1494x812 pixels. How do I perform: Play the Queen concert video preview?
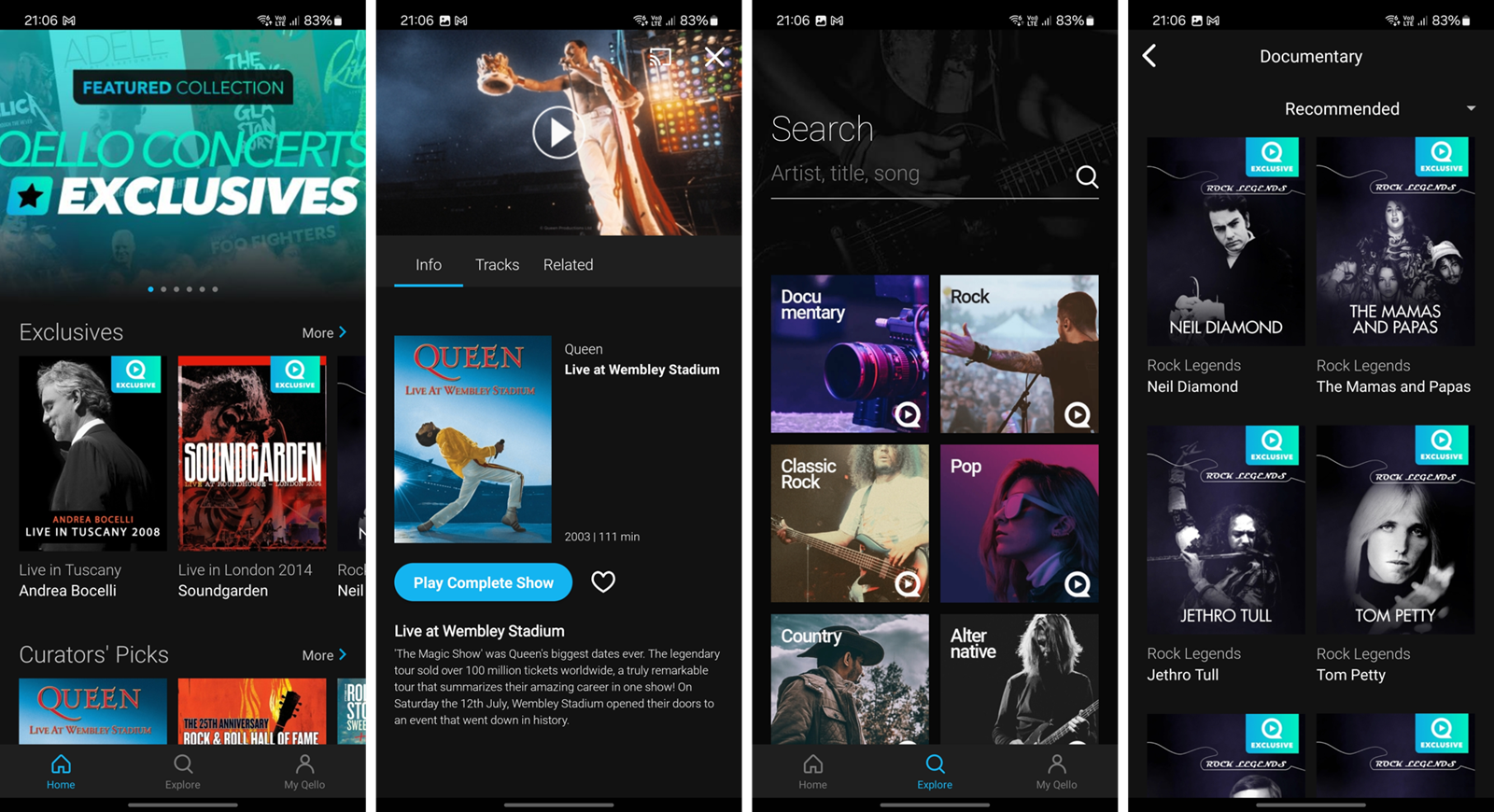[x=558, y=133]
